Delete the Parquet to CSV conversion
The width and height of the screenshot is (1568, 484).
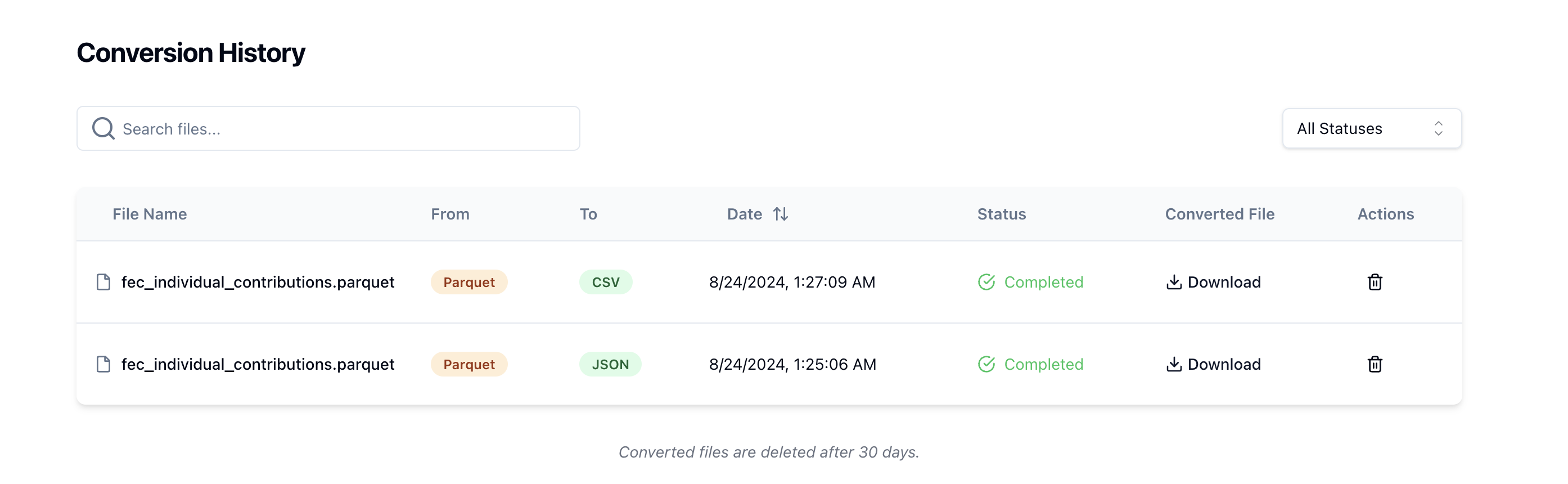pos(1375,282)
